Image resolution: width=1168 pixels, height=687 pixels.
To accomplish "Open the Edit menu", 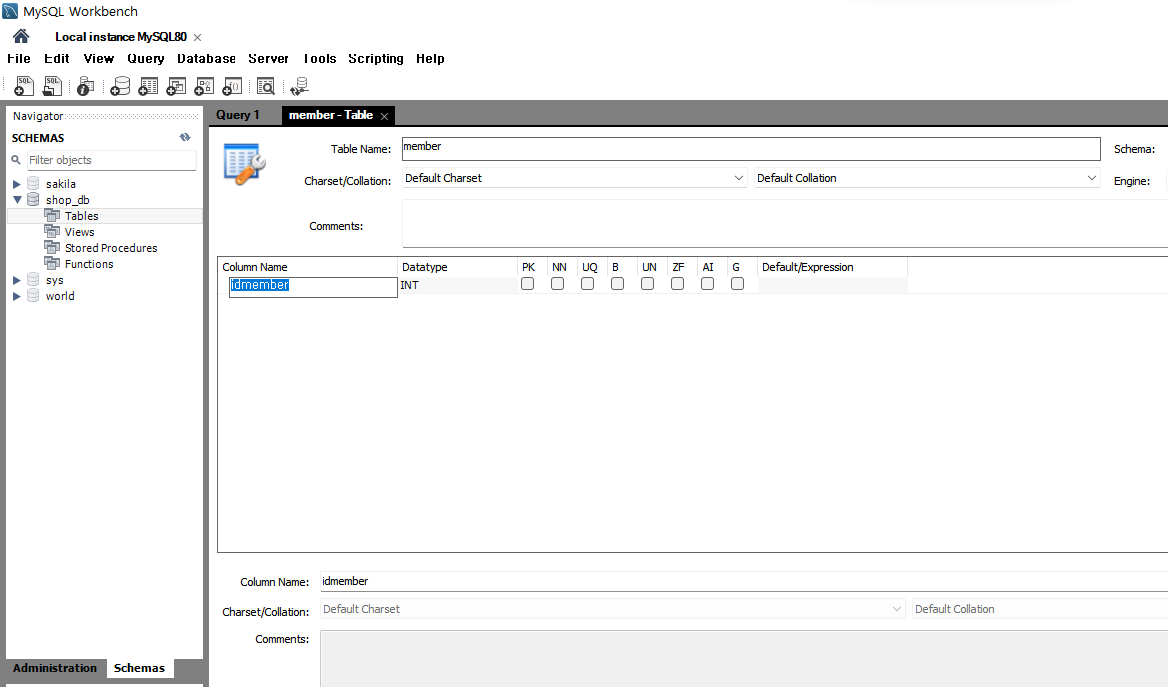I will pyautogui.click(x=57, y=58).
